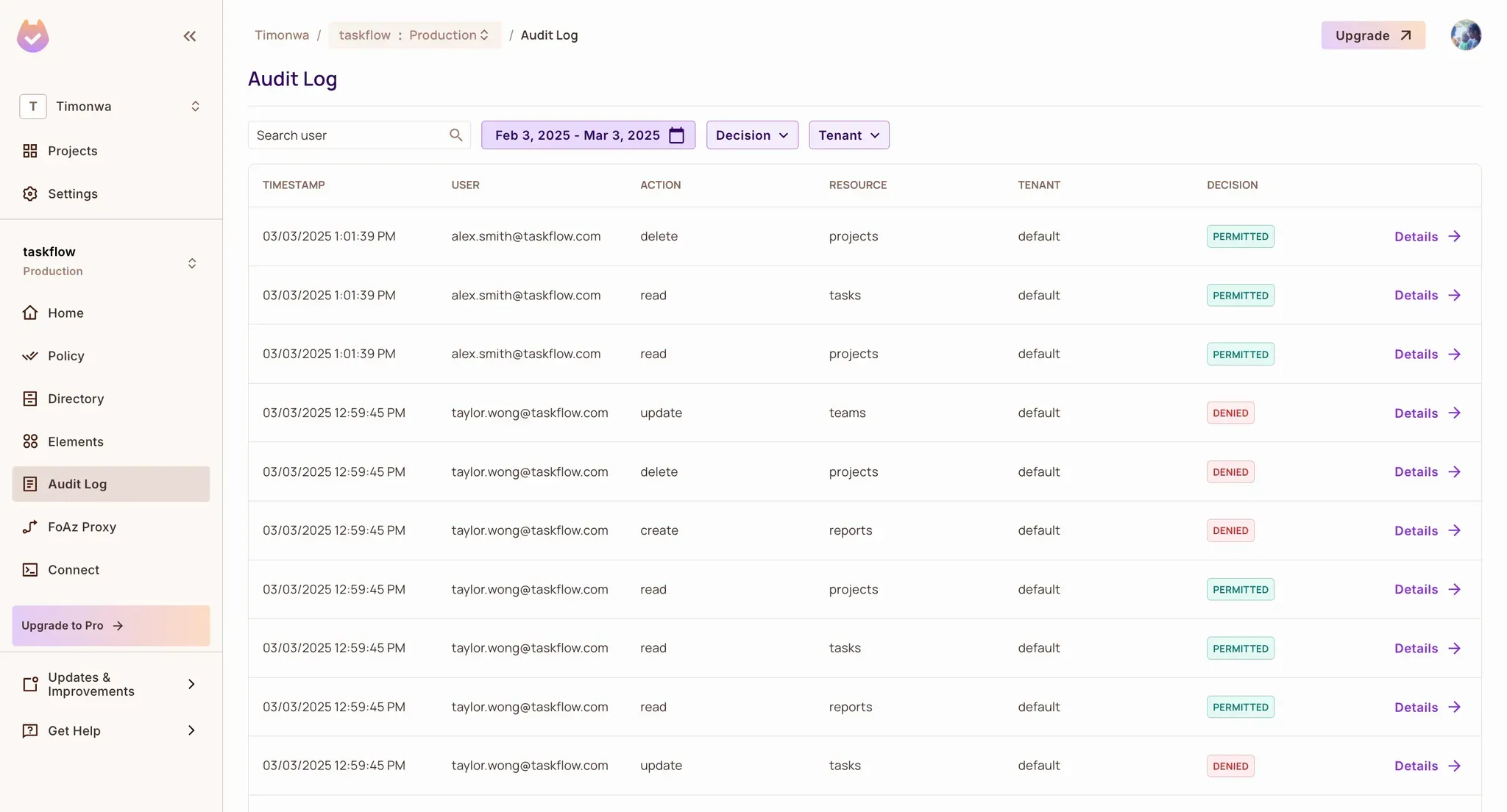Click the search magnifier icon
Screen dimensions: 1507x812
(455, 135)
